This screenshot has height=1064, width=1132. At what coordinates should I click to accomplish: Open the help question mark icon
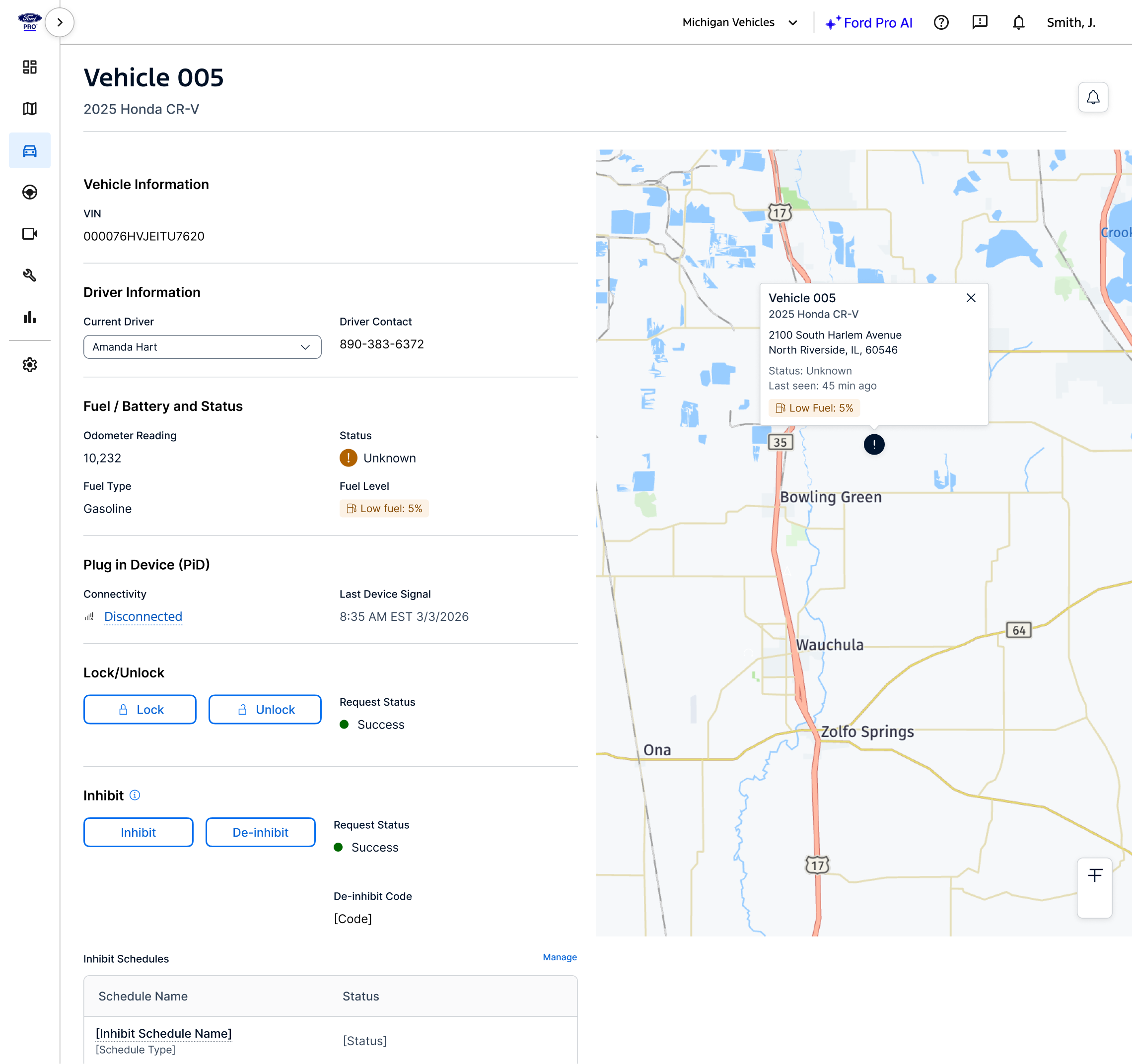click(x=941, y=22)
